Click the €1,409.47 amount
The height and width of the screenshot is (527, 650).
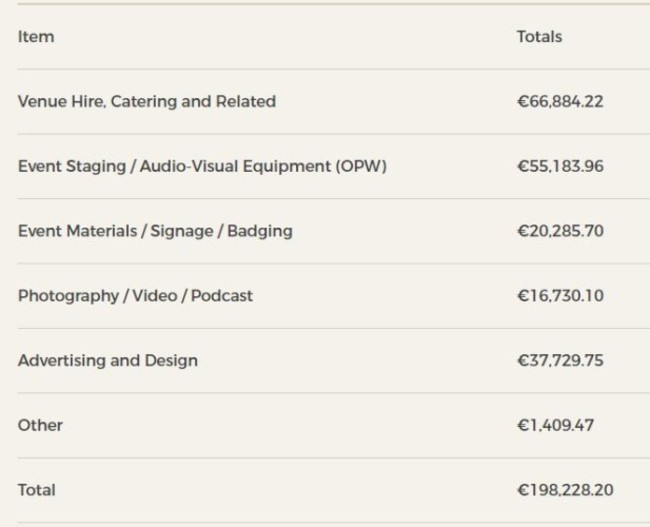point(555,425)
